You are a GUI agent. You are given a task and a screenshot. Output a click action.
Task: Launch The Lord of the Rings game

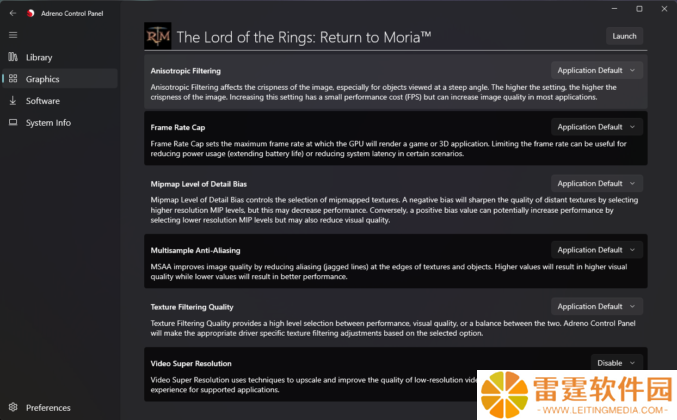624,36
